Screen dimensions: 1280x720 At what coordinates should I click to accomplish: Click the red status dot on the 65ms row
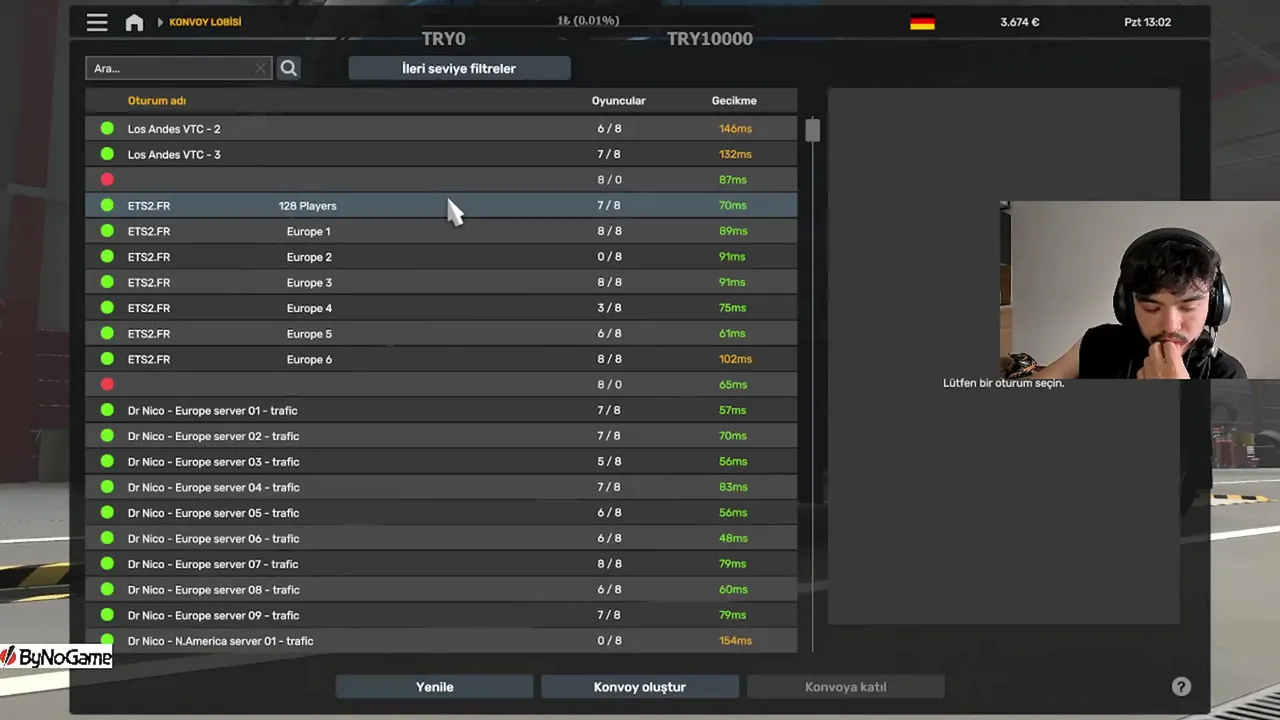[107, 384]
